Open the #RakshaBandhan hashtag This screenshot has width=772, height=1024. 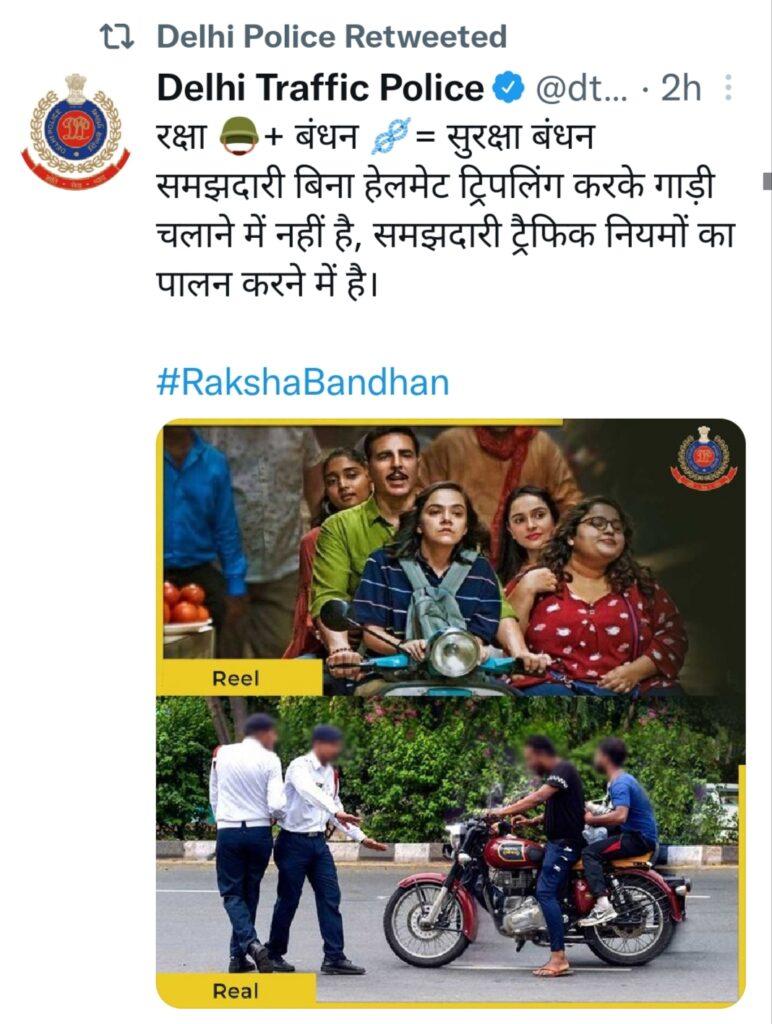[303, 382]
